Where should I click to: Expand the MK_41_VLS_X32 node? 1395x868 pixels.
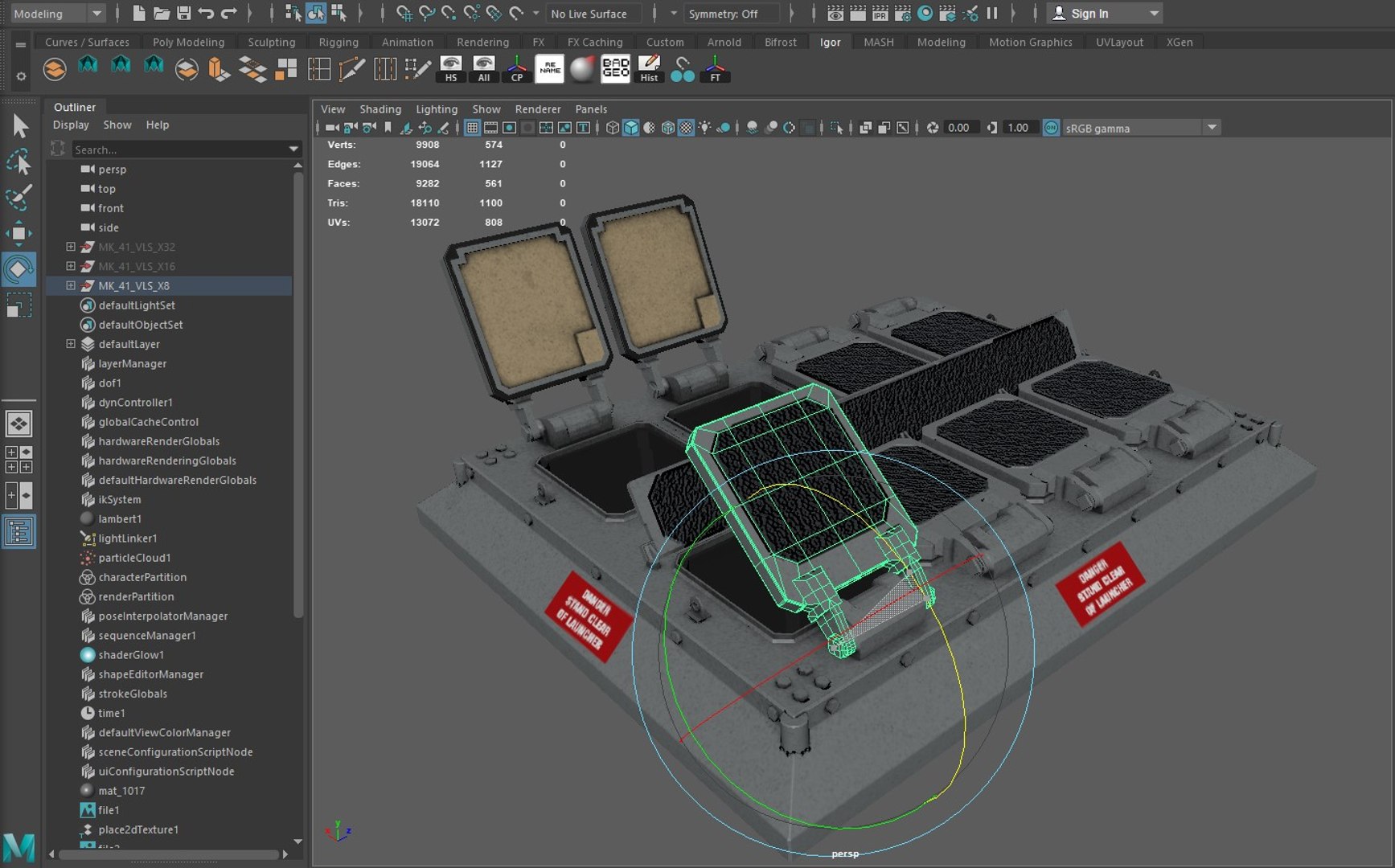click(x=71, y=247)
